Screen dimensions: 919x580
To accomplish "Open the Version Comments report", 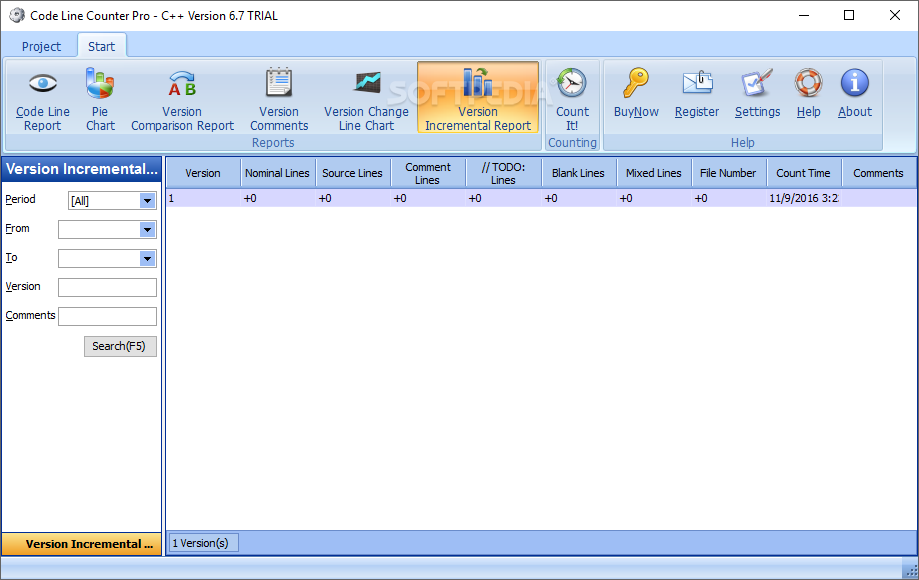I will [279, 98].
